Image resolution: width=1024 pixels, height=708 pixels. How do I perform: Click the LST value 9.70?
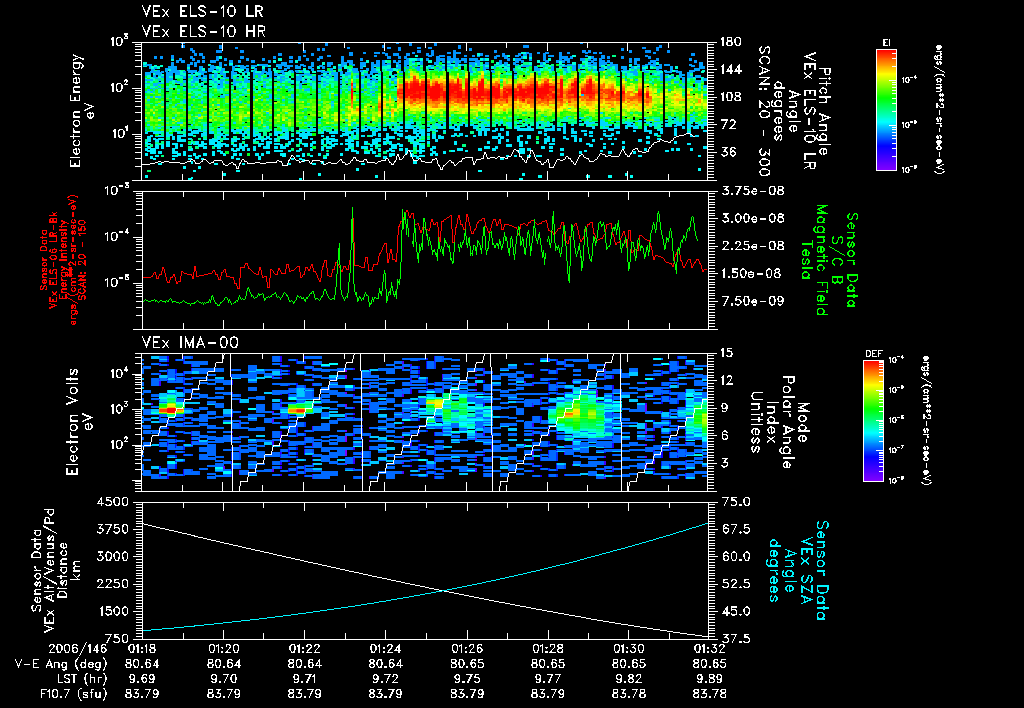pos(223,679)
